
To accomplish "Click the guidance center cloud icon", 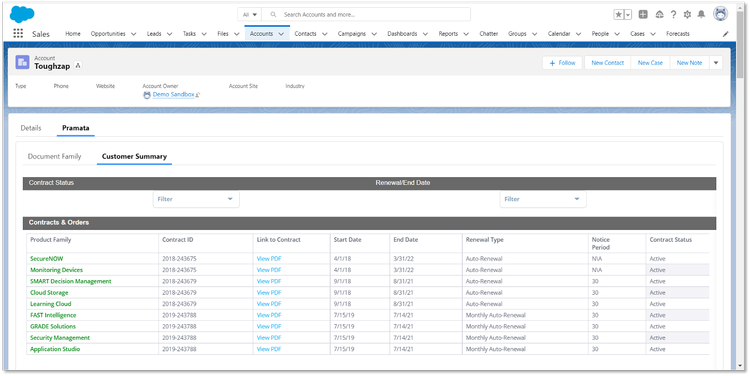I will pos(659,14).
